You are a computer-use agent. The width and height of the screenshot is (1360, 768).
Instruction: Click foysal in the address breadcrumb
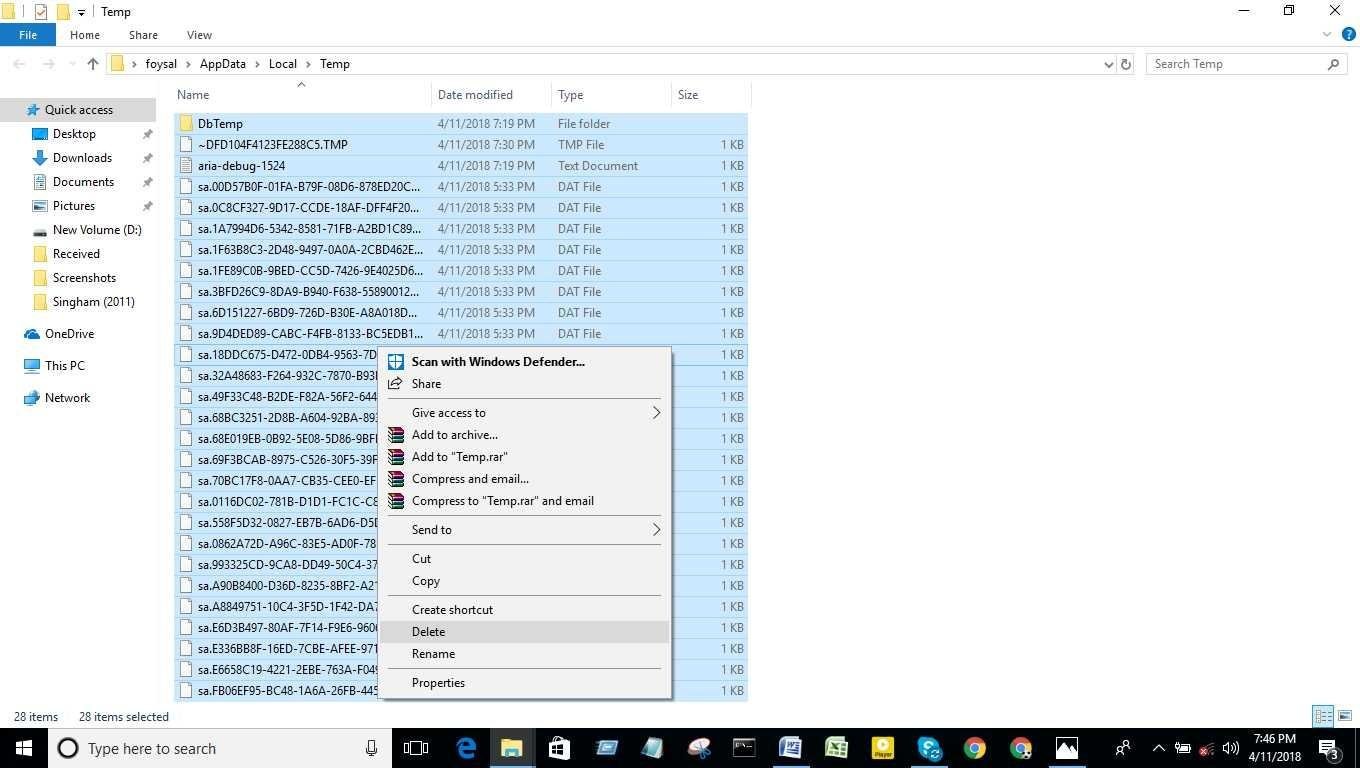[161, 64]
